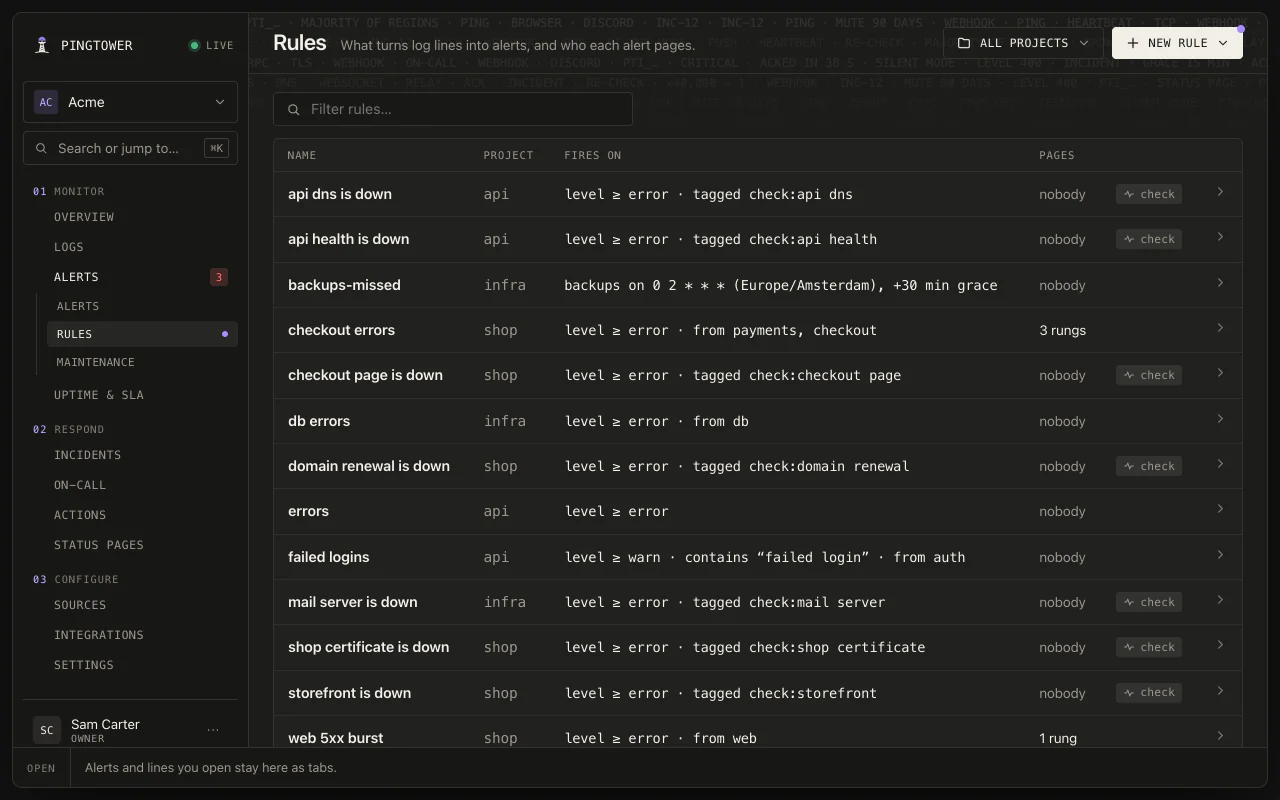This screenshot has height=800, width=1280.
Task: Open Settings in the sidebar
Action: pyautogui.click(x=84, y=665)
